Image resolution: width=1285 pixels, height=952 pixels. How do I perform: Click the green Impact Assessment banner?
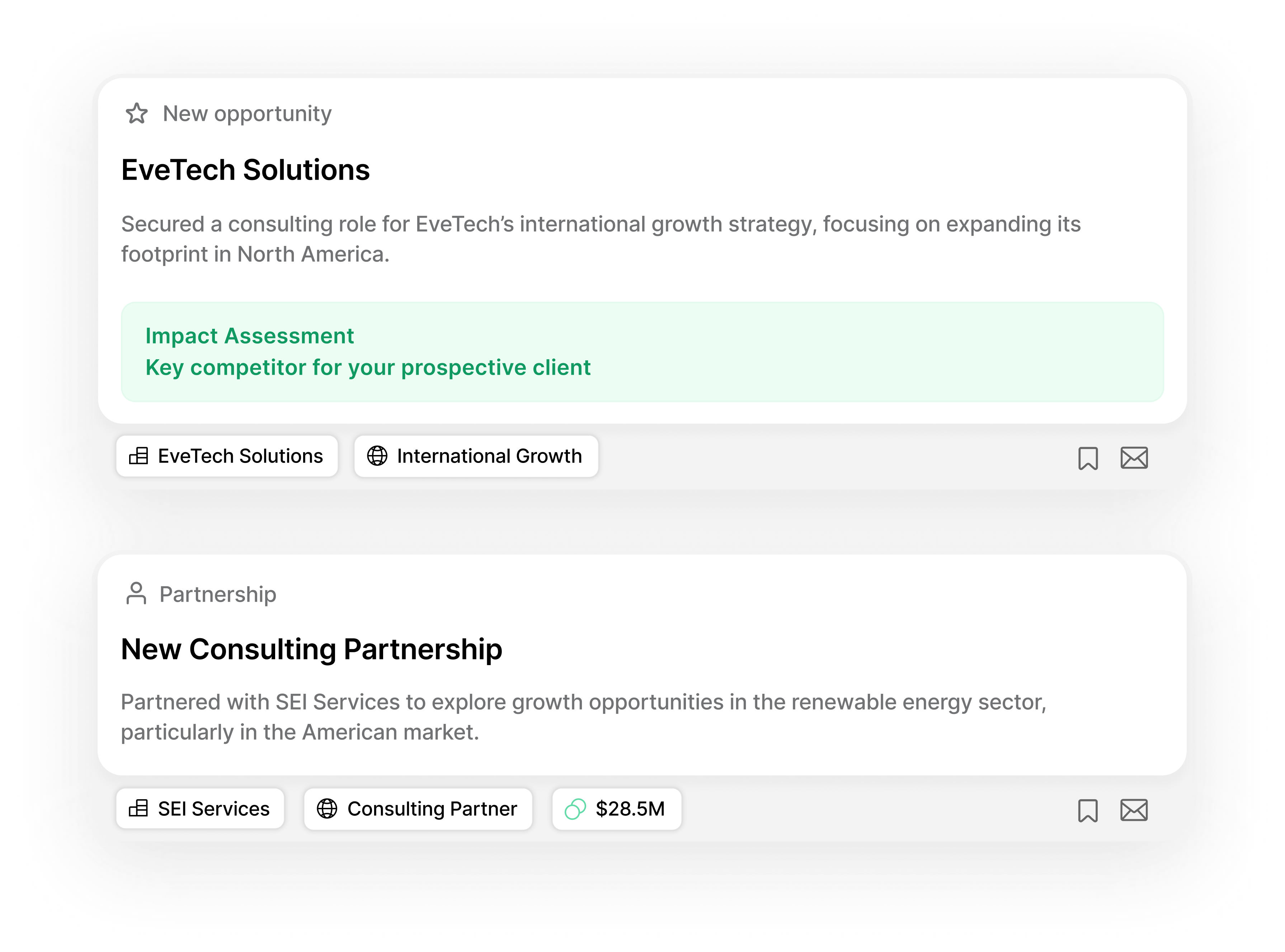[642, 351]
